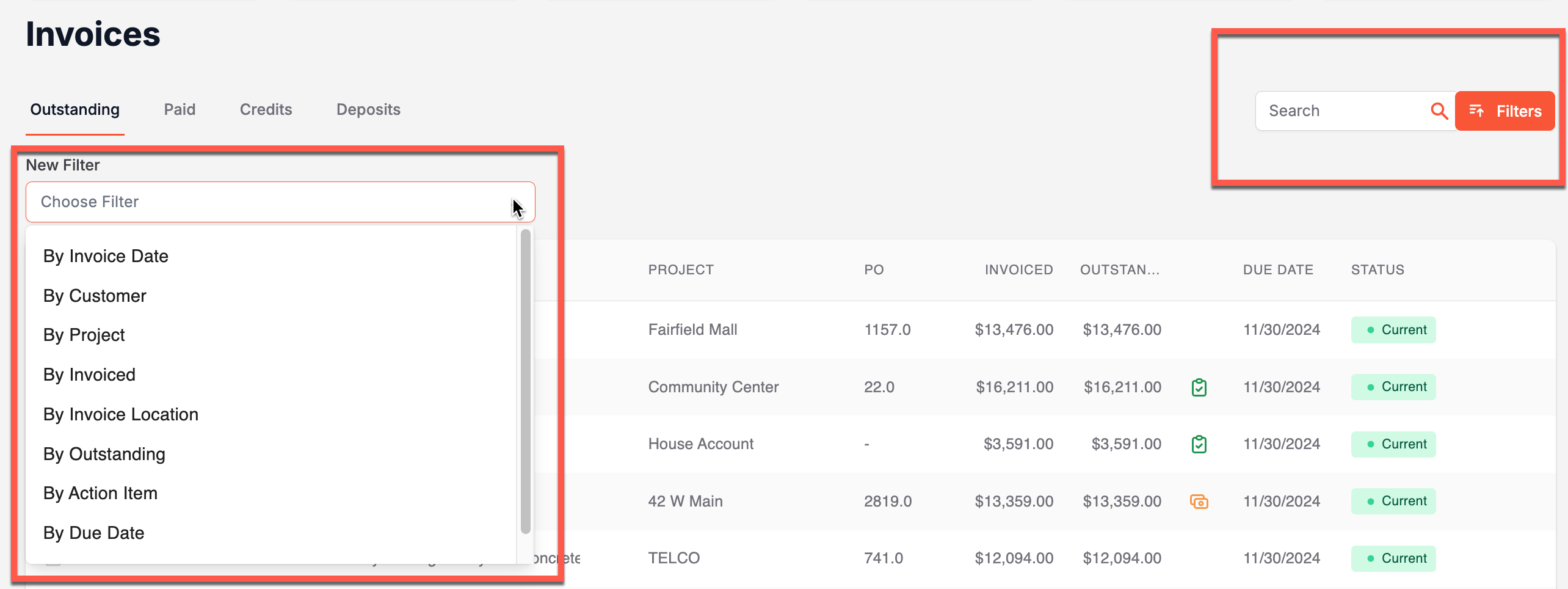The height and width of the screenshot is (589, 1568).
Task: Click the clipboard check icon on House Account row
Action: click(1199, 444)
